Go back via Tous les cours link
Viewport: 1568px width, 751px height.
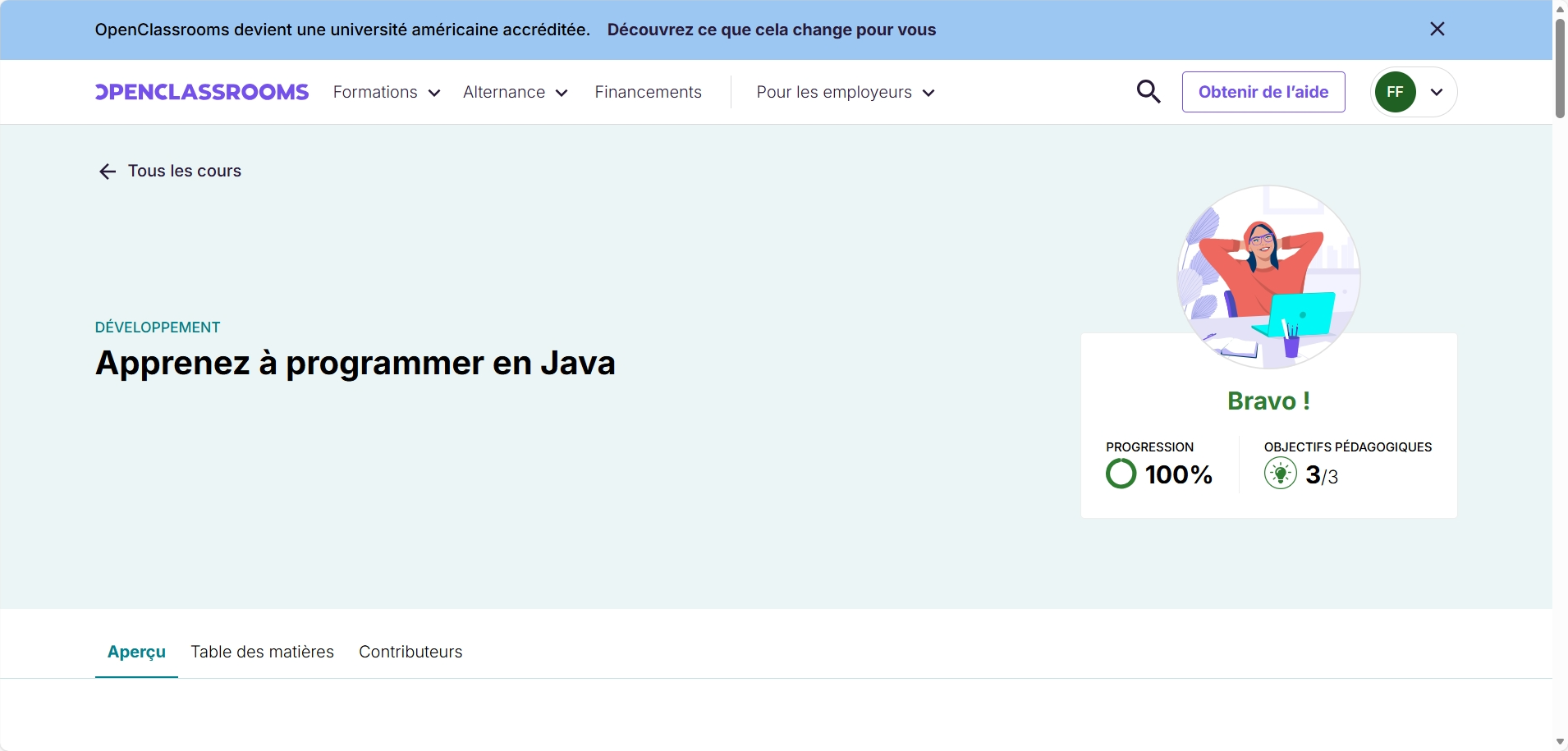pos(185,171)
